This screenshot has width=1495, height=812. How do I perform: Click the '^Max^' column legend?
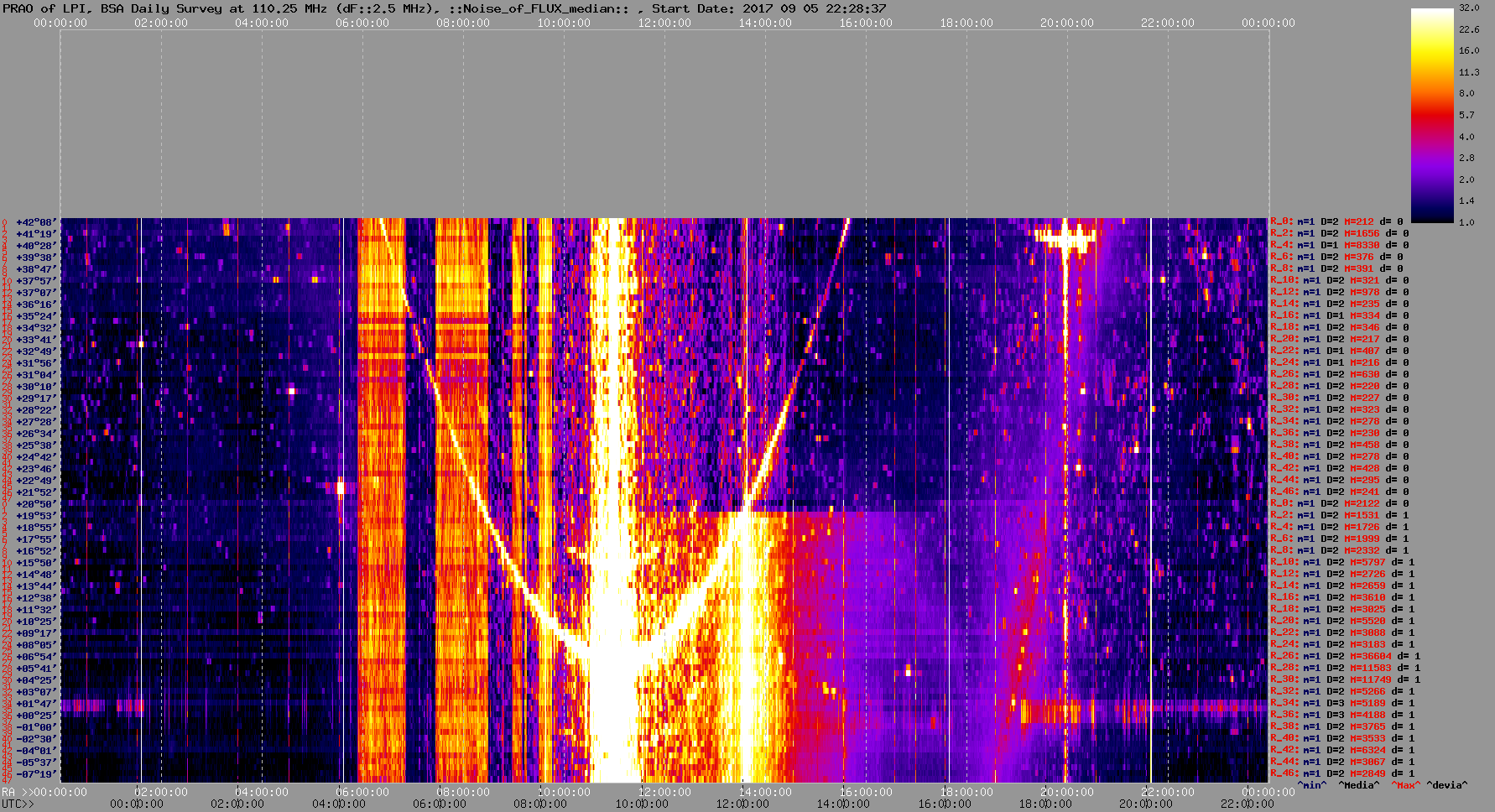pos(1405,785)
